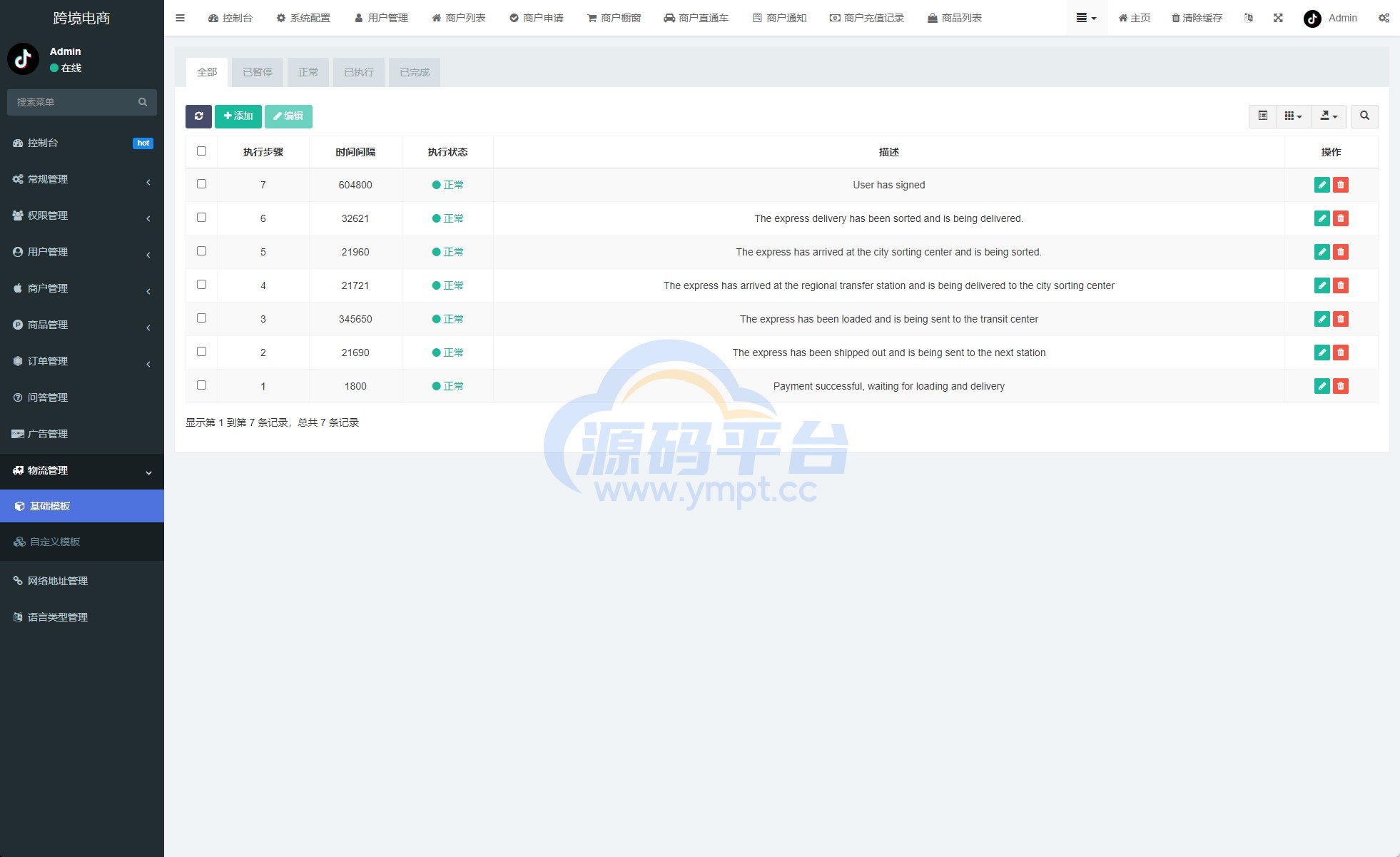Open the settings gears icon at top right
1400x857 pixels.
pos(1384,18)
